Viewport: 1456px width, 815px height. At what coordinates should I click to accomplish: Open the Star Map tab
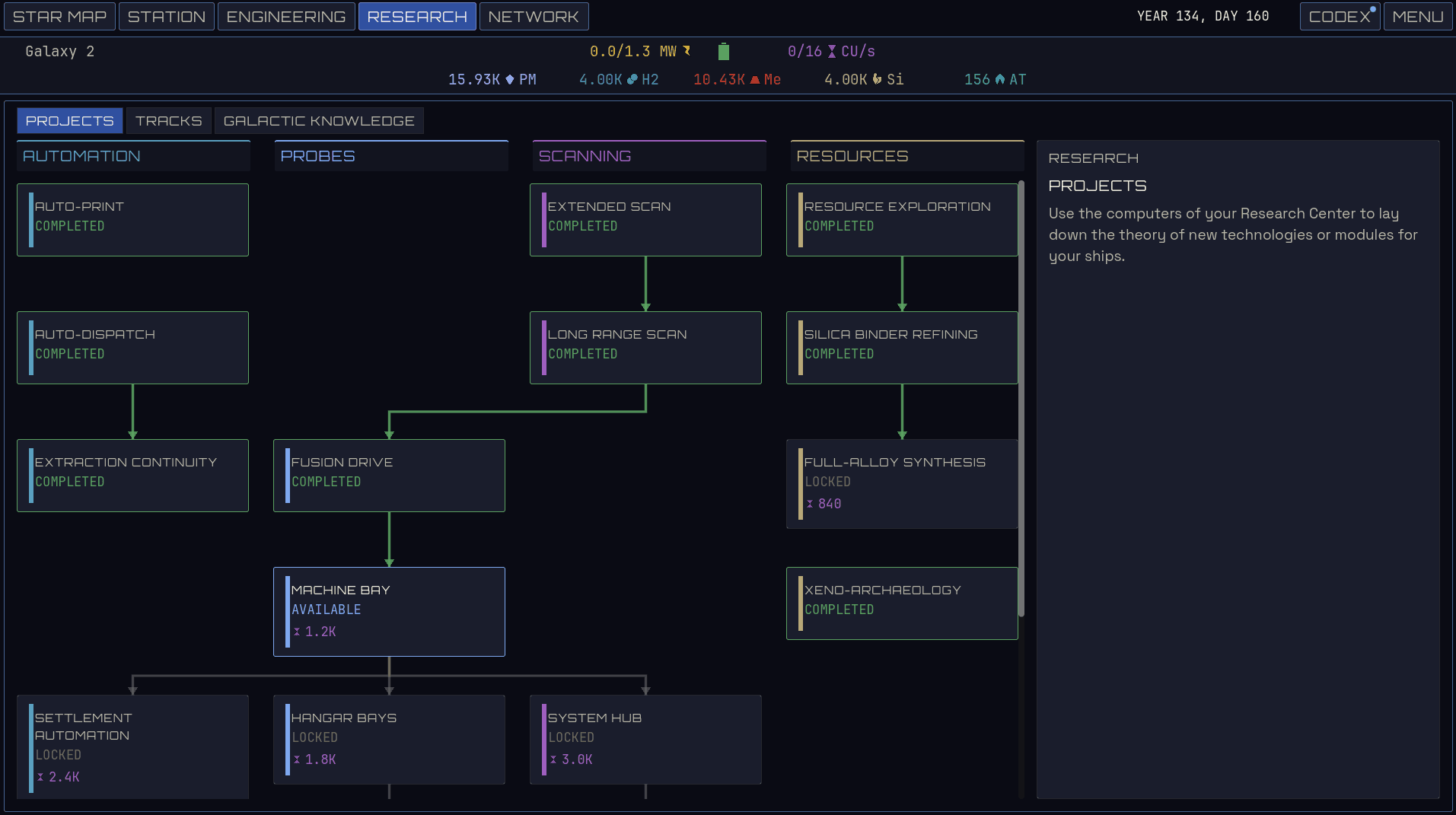click(60, 17)
